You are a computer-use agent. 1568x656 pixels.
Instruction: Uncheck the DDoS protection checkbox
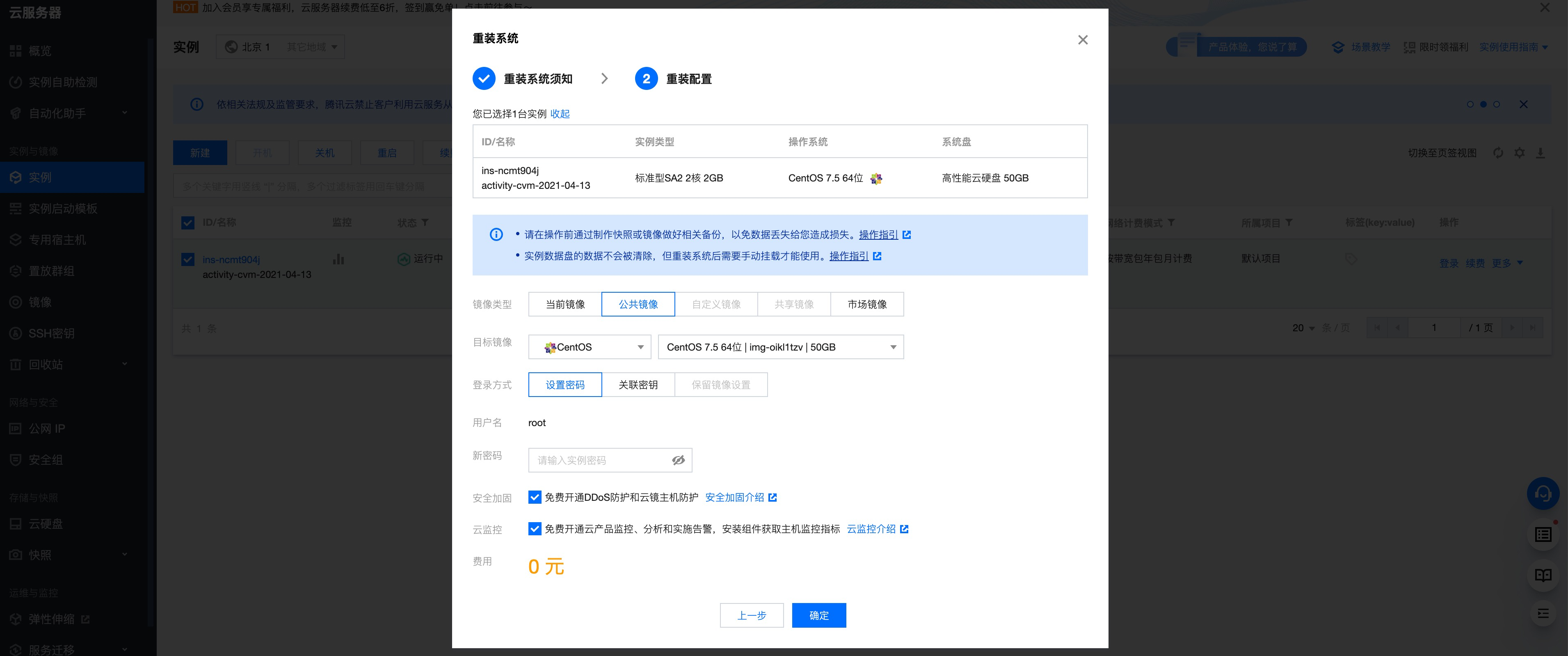point(535,497)
